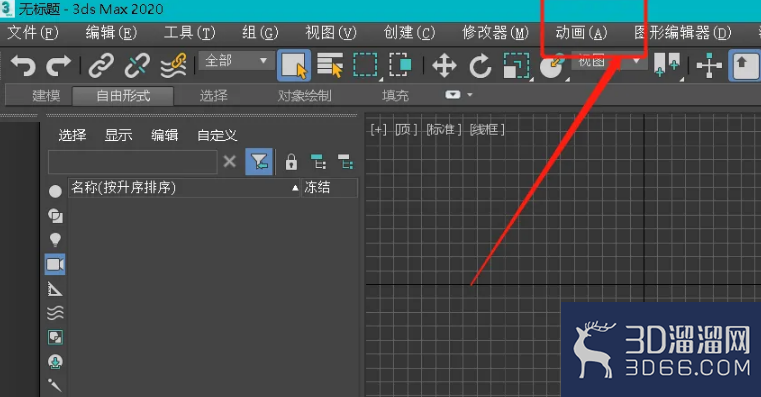Open Scene Explorer 选择 menu
This screenshot has height=397, width=761.
click(x=72, y=135)
